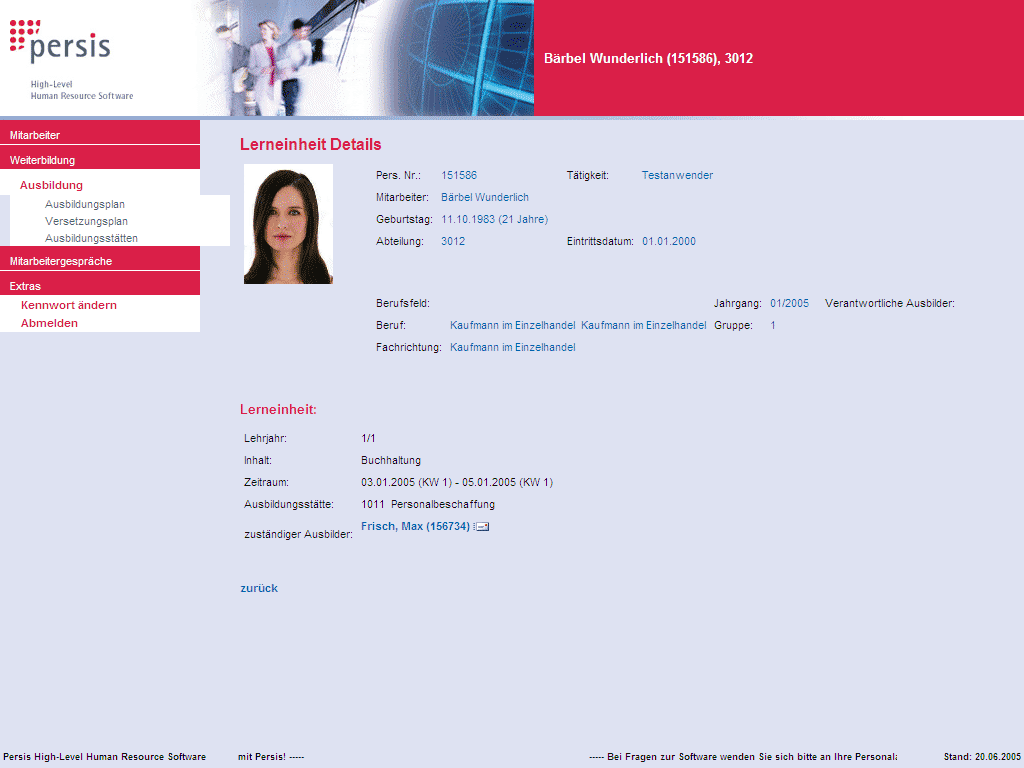Open the Weiterbildung menu section
This screenshot has height=768, width=1024.
click(x=42, y=160)
